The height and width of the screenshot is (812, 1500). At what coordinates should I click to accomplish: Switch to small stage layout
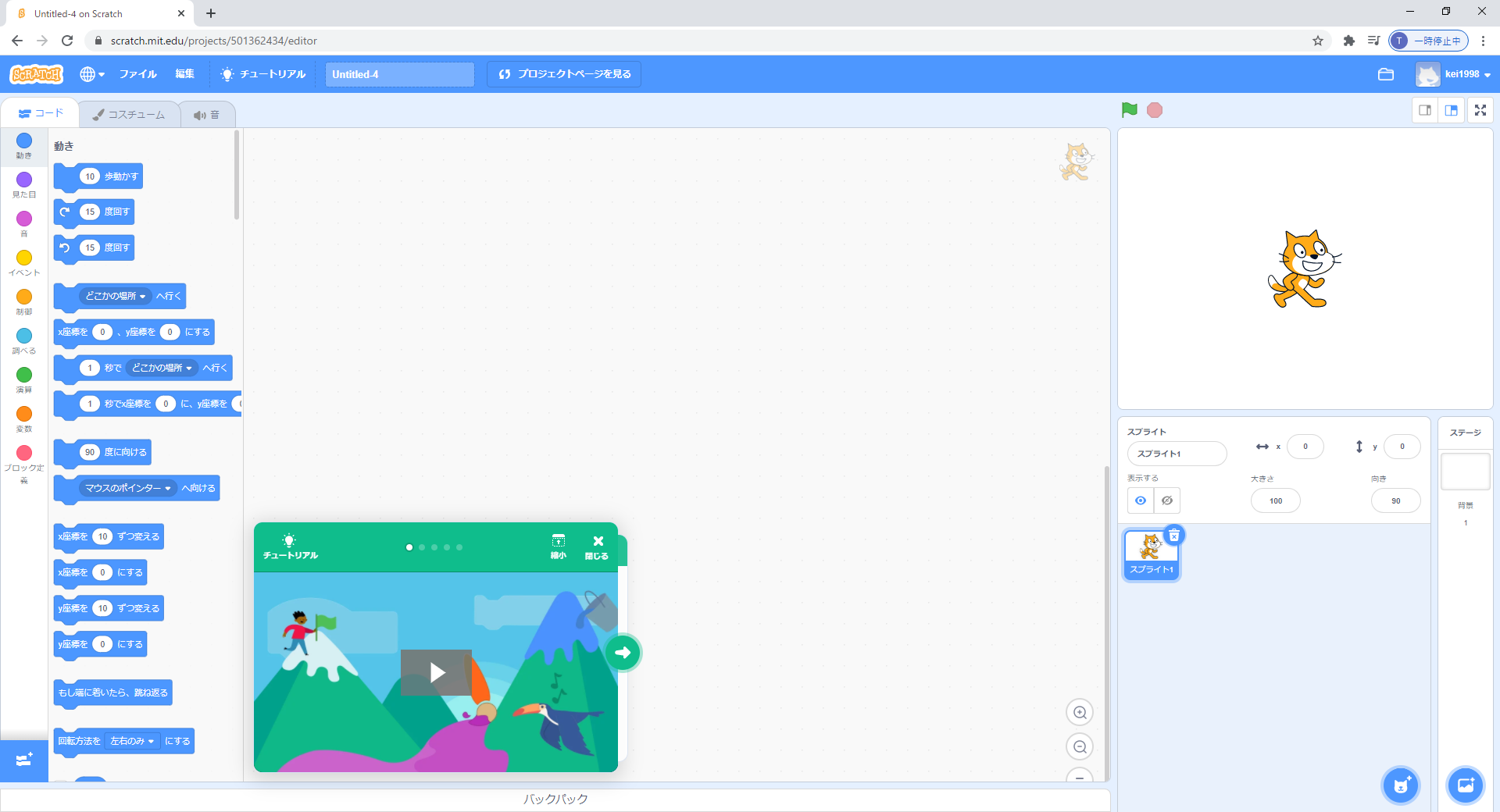click(1425, 110)
